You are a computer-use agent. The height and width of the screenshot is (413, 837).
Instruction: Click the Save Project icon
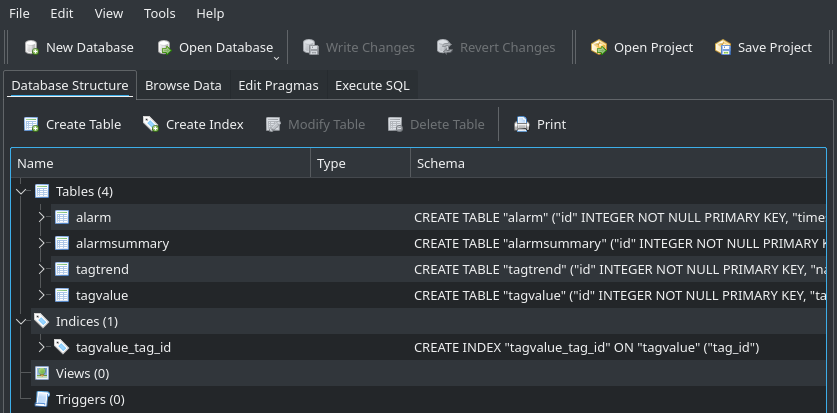click(723, 47)
